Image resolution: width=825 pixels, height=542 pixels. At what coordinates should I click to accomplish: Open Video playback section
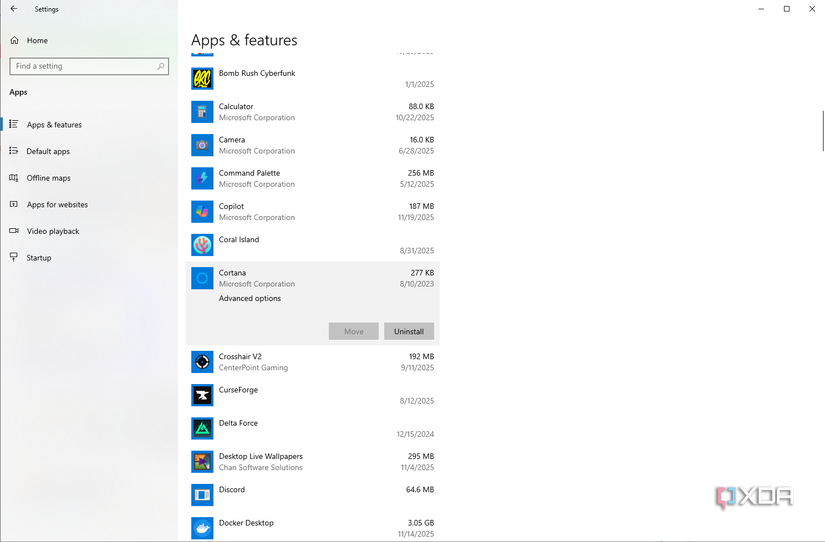pos(53,231)
